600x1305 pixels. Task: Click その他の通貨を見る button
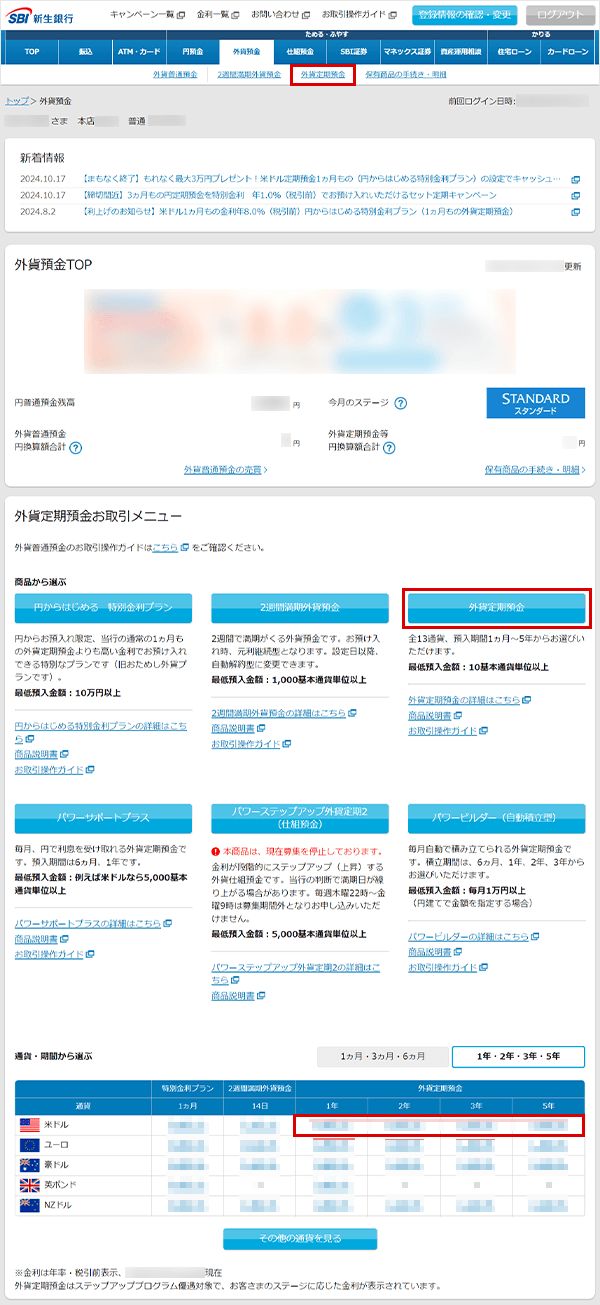(300, 1238)
